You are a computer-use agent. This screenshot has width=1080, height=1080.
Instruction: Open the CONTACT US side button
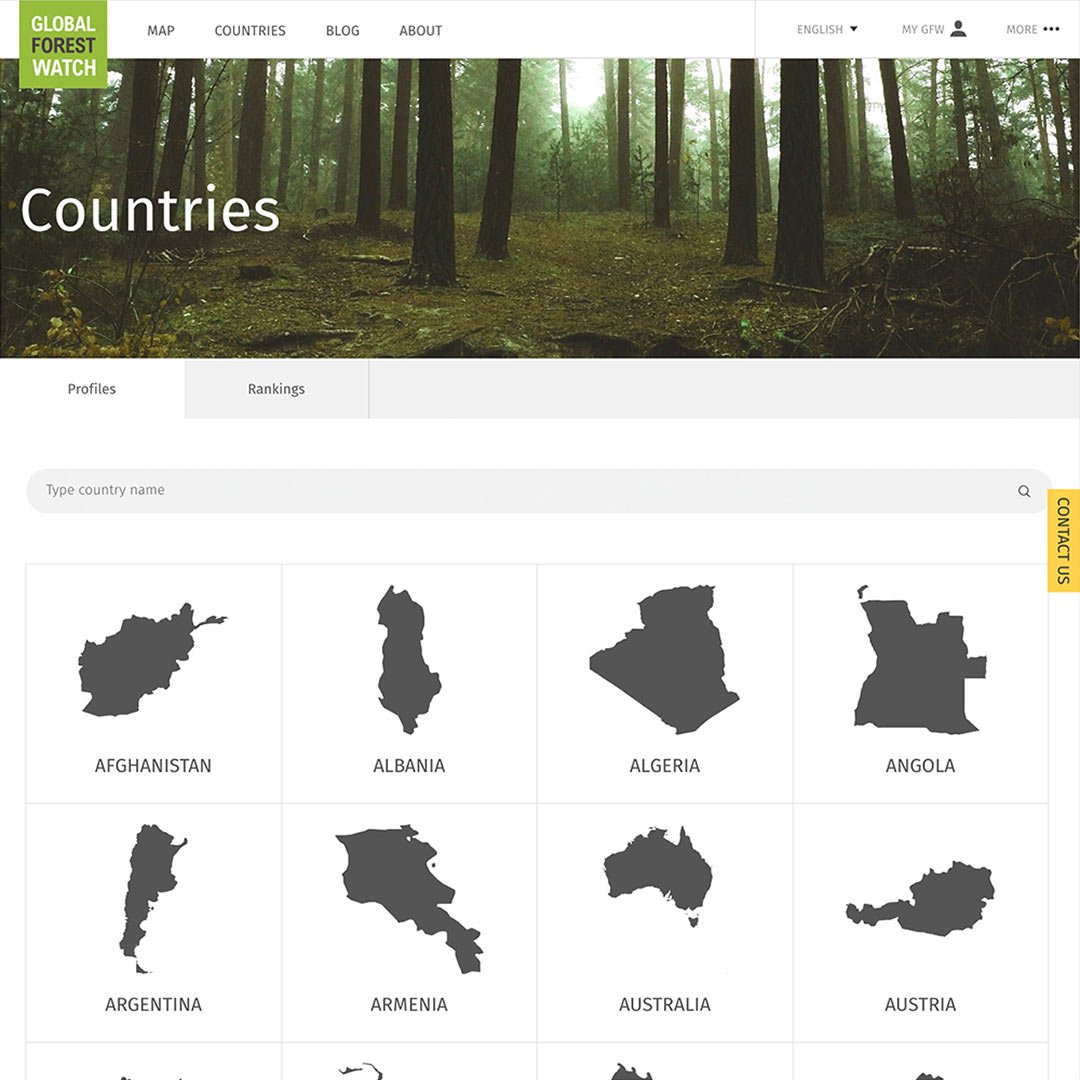pos(1063,541)
